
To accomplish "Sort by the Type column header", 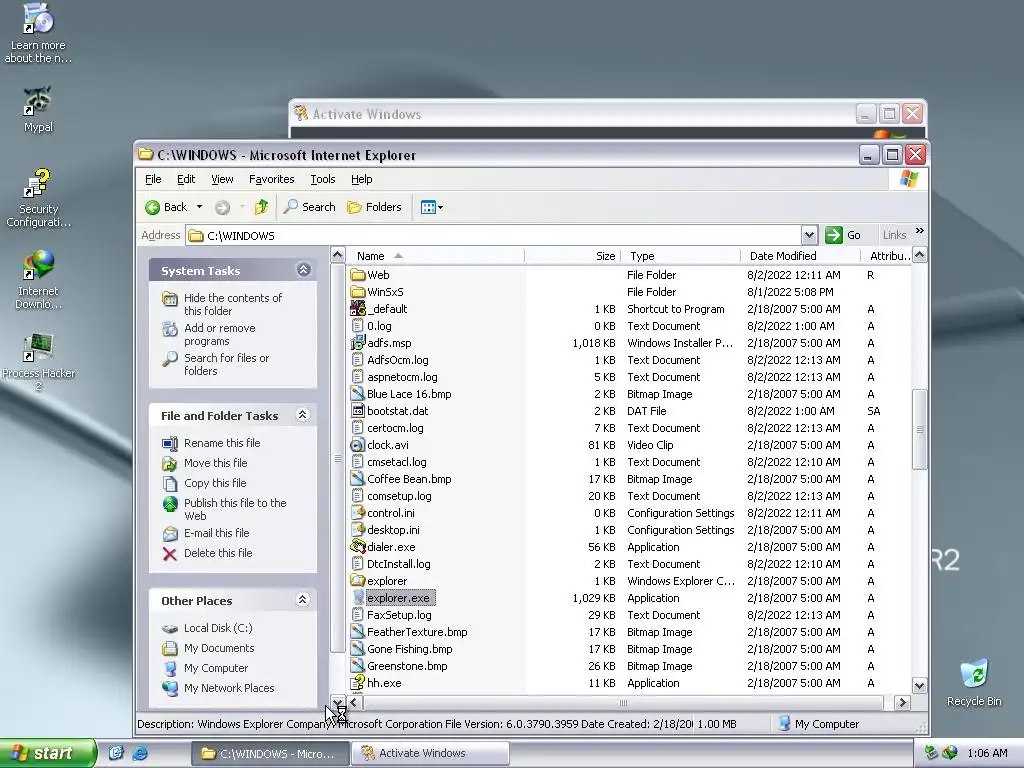I will tap(680, 256).
